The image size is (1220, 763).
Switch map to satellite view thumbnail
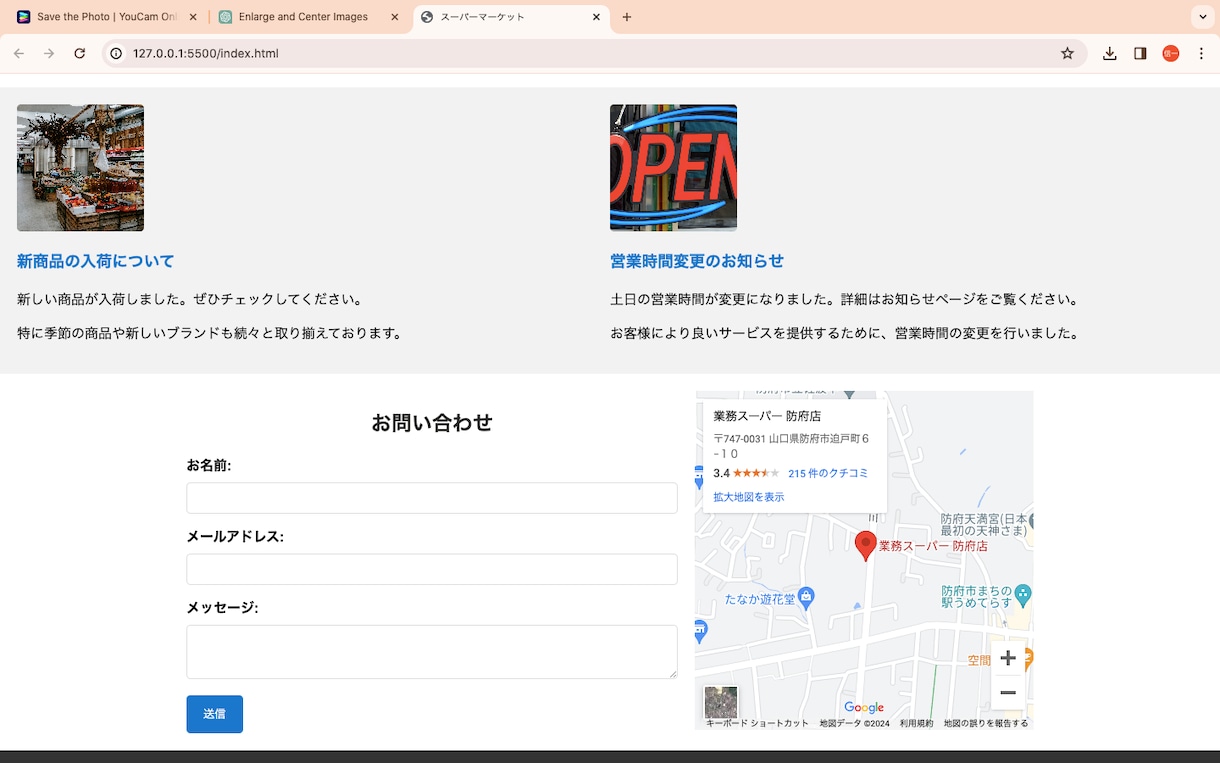[721, 702]
